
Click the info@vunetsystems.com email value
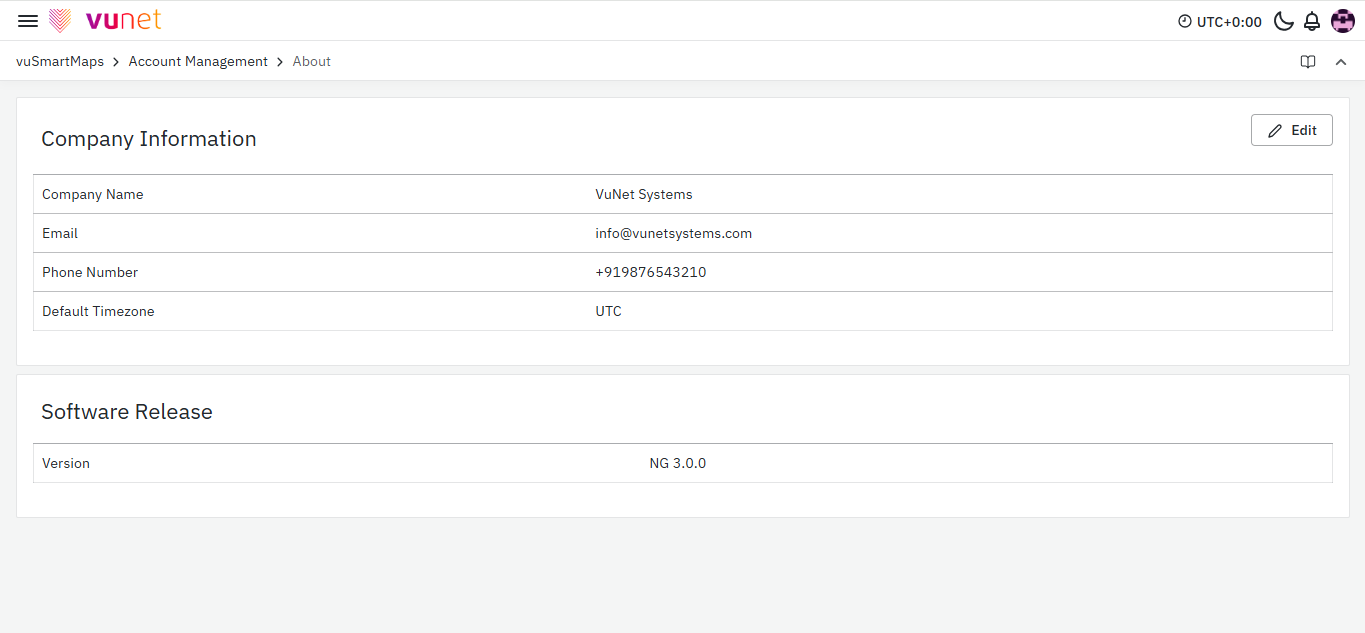673,233
